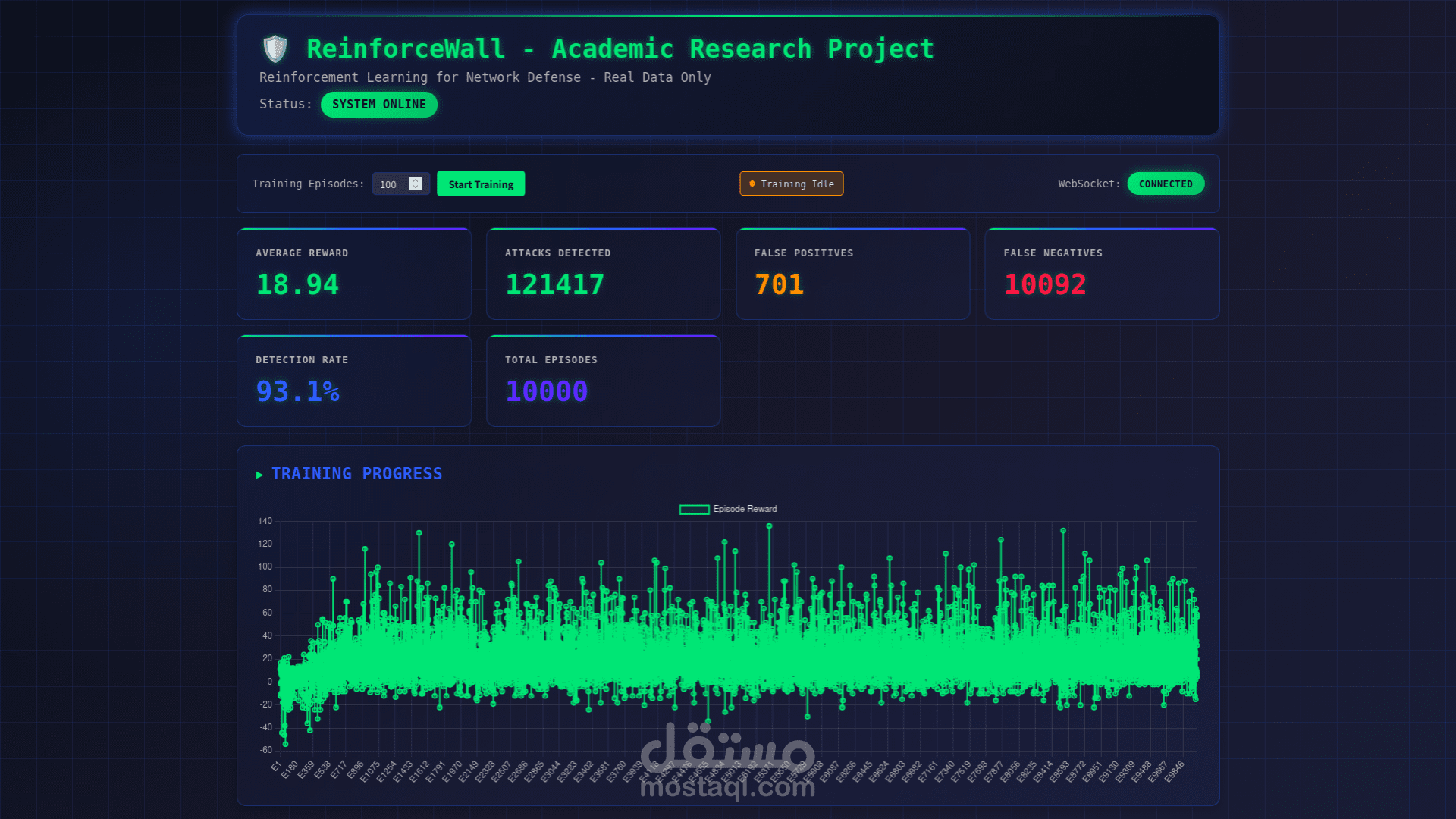Select the AVERAGE REWARD stat card

353,273
